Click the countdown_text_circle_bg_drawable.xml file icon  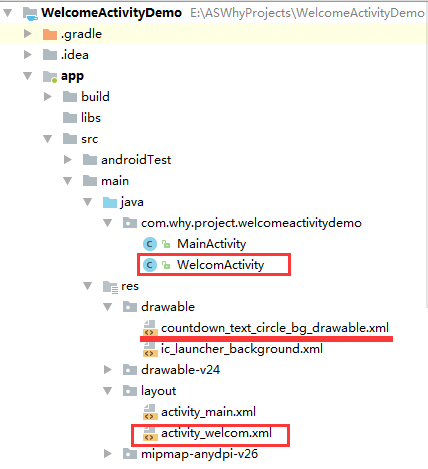pyautogui.click(x=150, y=328)
